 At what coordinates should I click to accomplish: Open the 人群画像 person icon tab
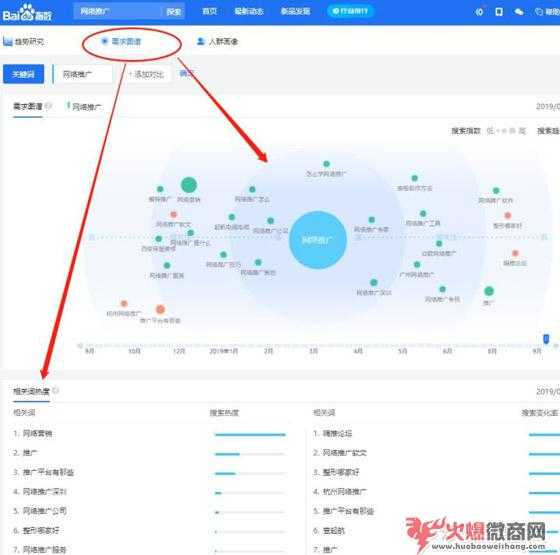[x=201, y=41]
